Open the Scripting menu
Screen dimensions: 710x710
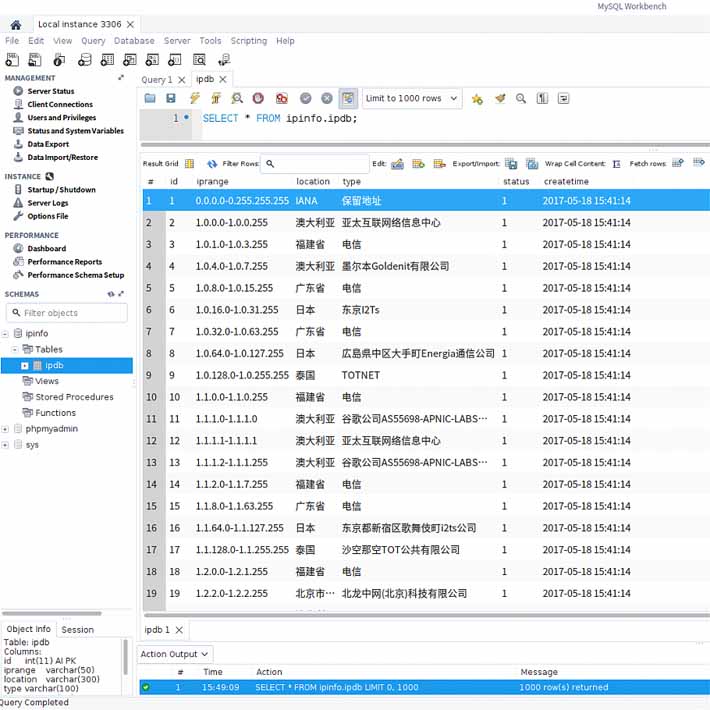point(249,41)
